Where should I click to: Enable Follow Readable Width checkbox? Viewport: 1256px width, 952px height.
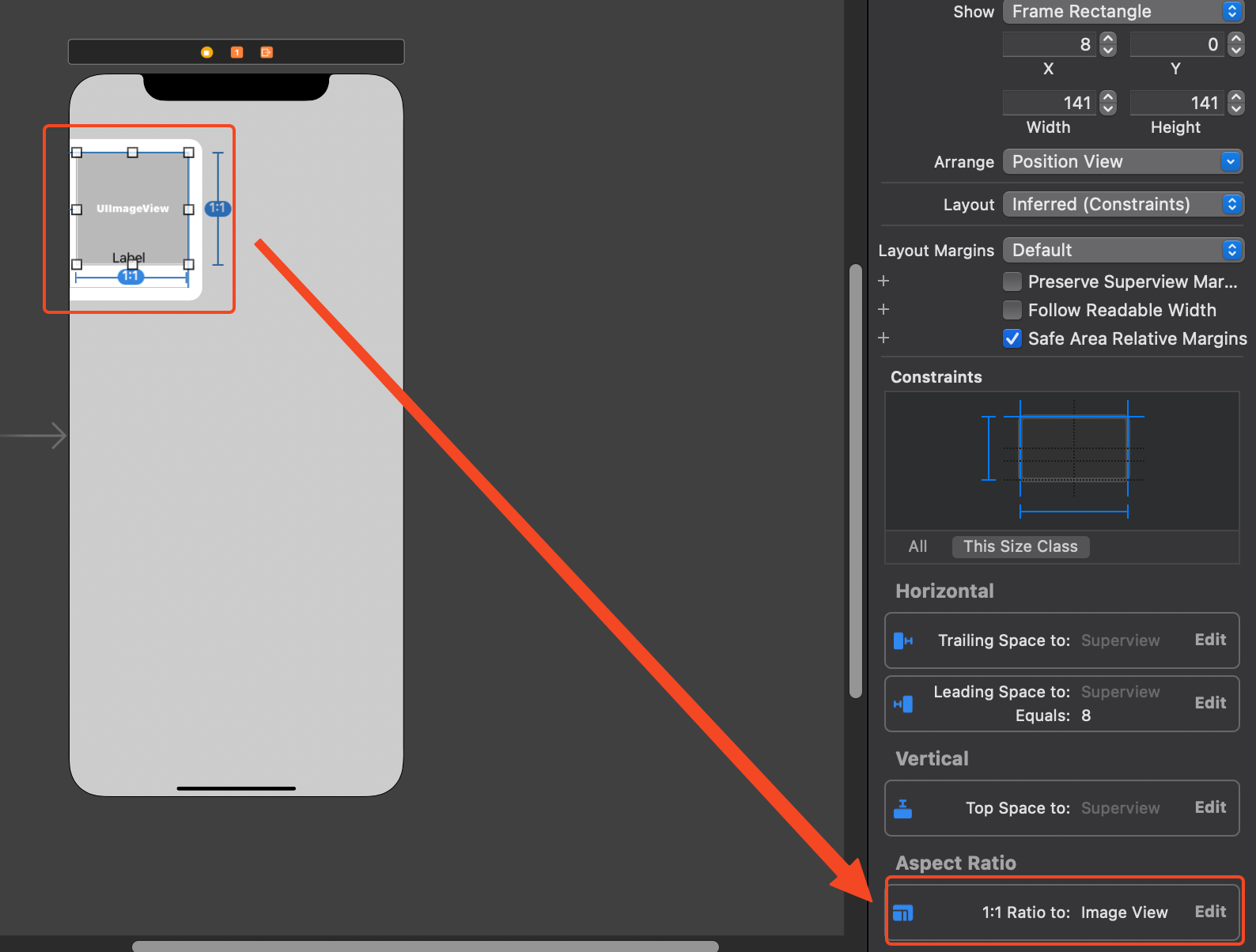(x=1012, y=310)
